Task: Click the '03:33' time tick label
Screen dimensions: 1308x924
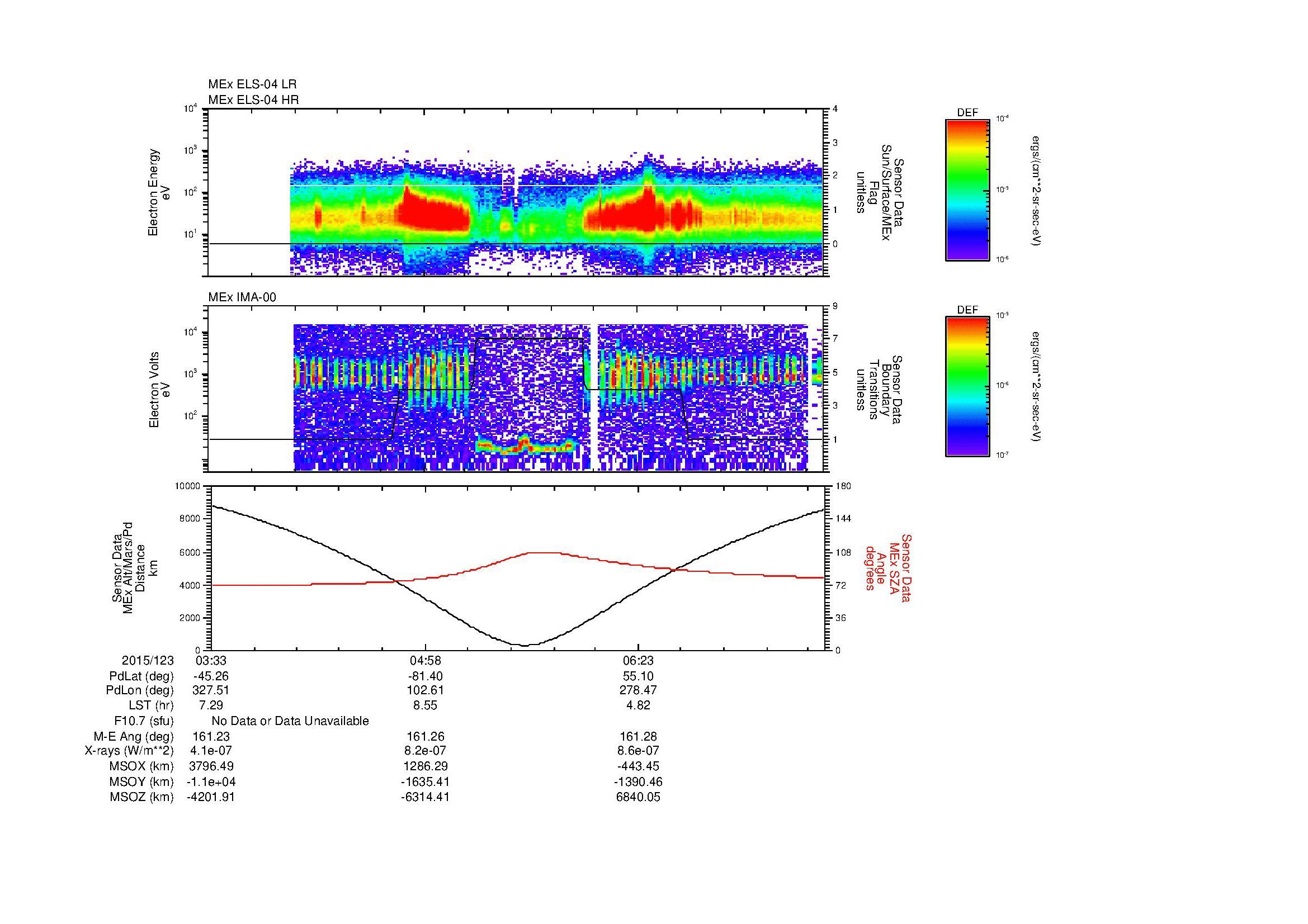Action: point(211,660)
